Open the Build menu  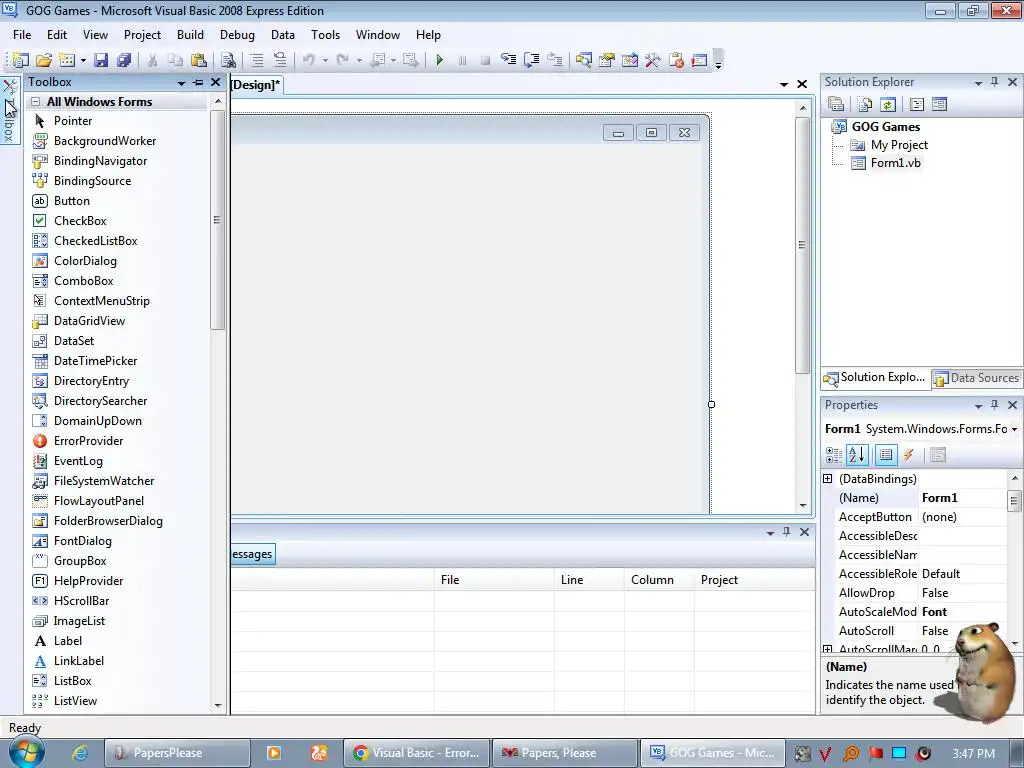coord(190,35)
